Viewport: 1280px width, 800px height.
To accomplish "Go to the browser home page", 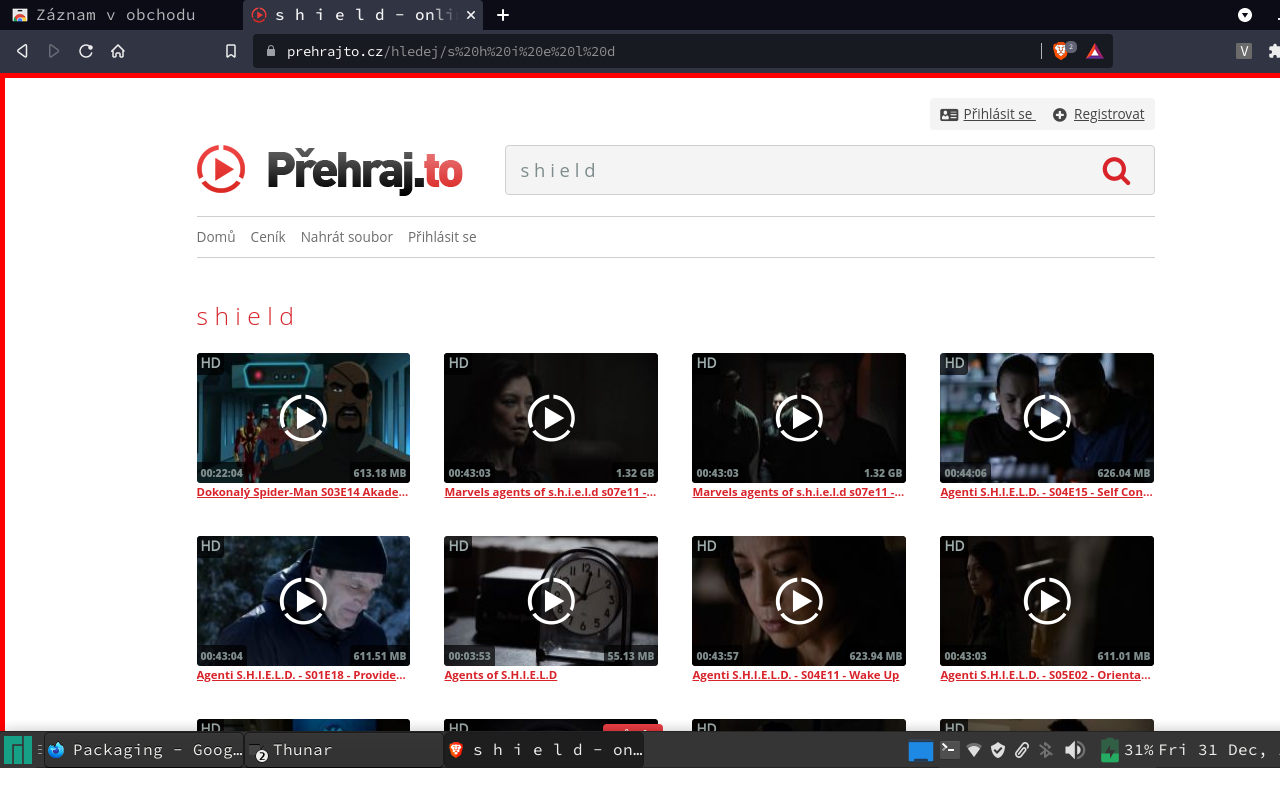I will click(x=118, y=51).
